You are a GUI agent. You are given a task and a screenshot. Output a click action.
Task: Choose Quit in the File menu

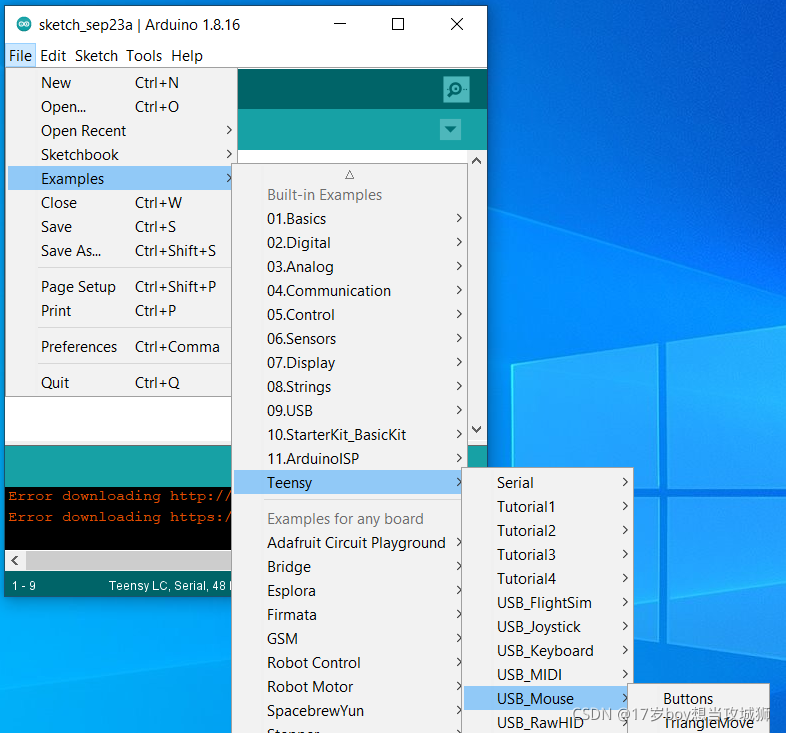coord(120,383)
